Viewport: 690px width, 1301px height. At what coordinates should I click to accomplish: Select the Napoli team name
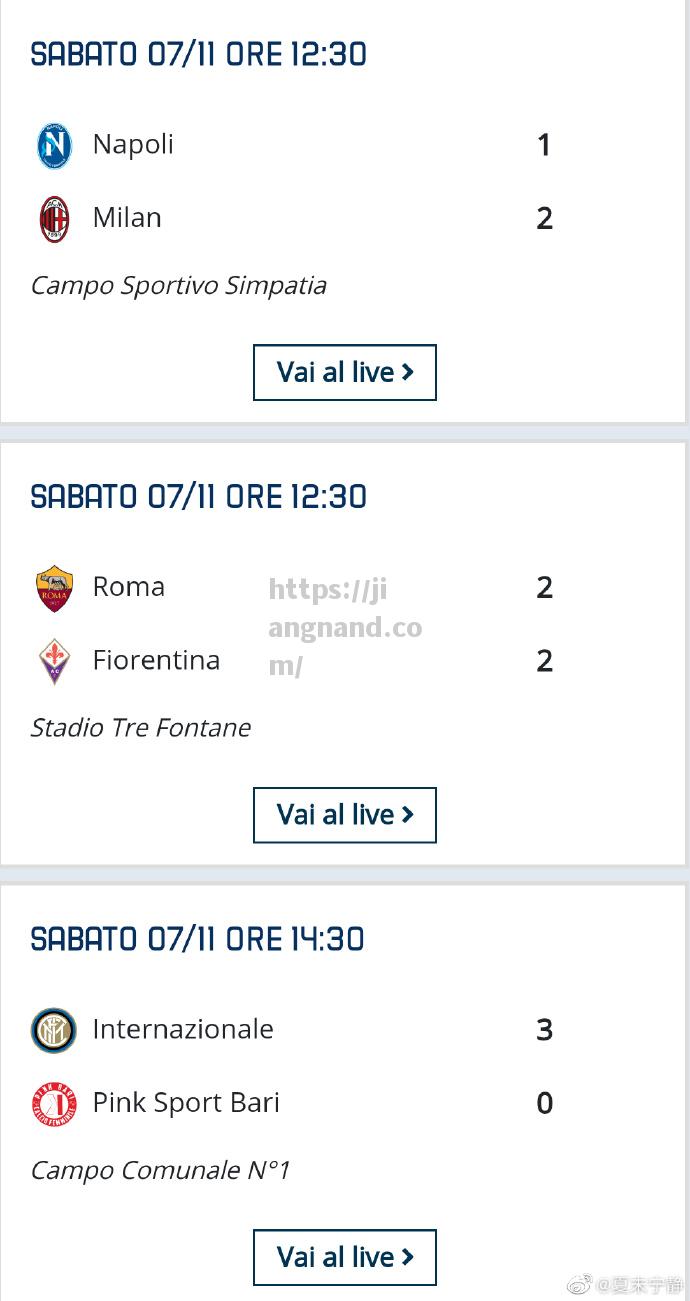point(133,145)
